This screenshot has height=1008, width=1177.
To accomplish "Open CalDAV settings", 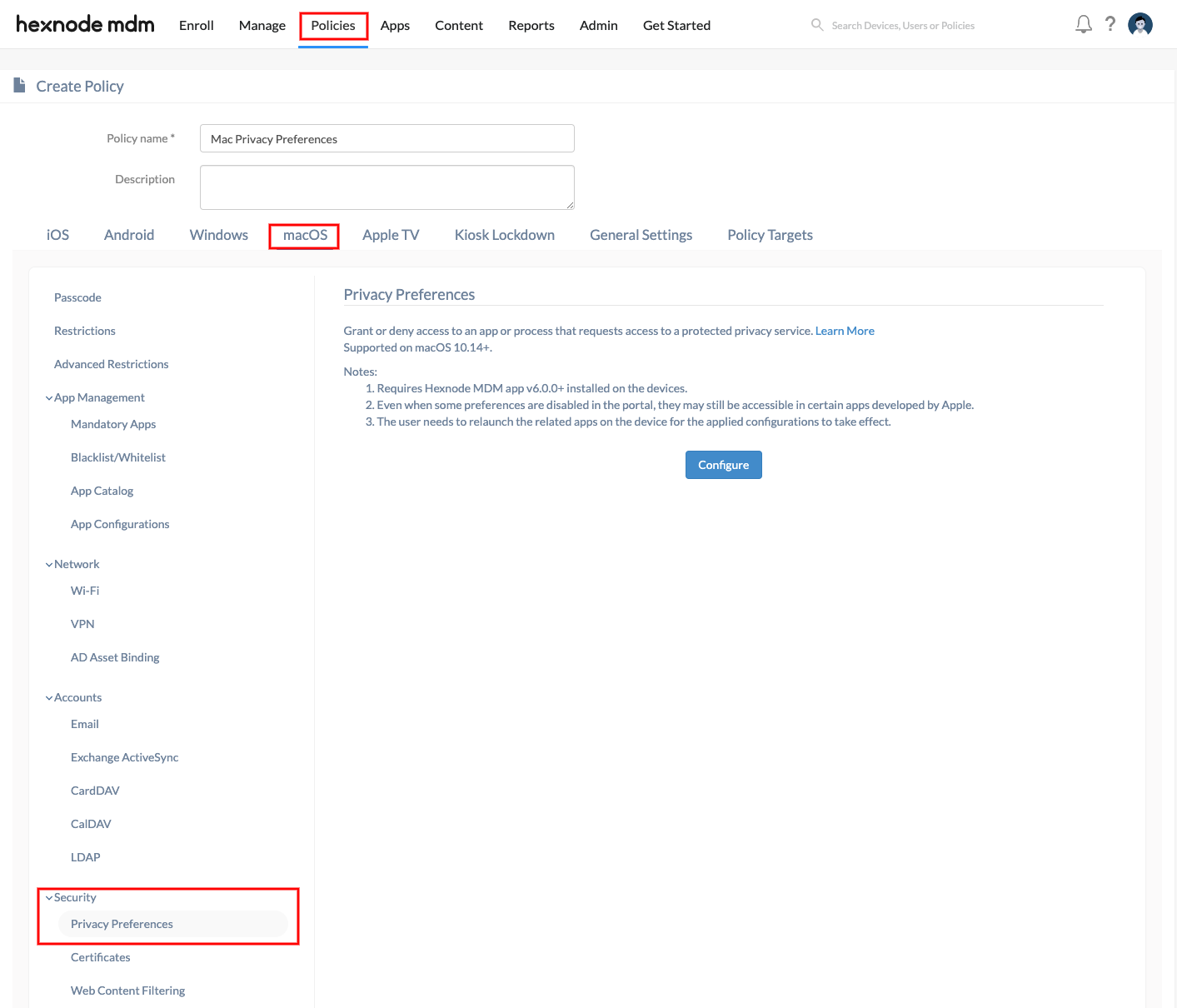I will click(x=91, y=824).
